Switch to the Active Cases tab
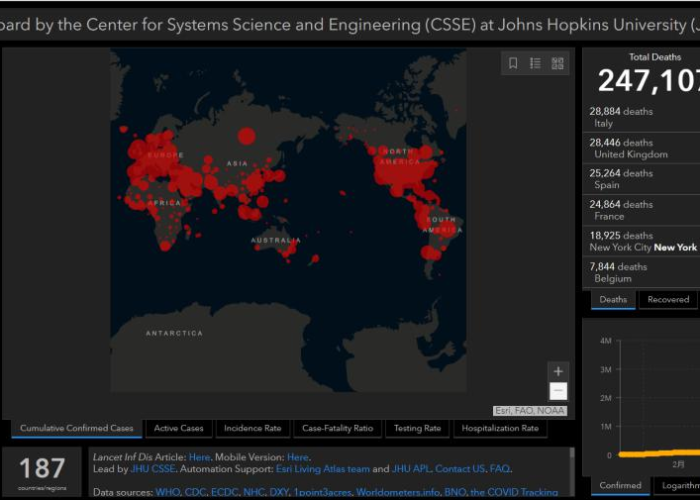 point(179,428)
